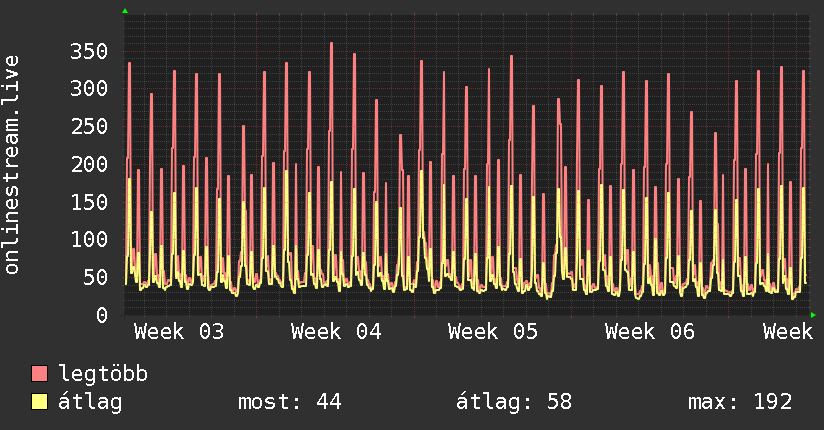824x430 pixels.
Task: Click the 50 y-axis tick label
Action: point(95,278)
